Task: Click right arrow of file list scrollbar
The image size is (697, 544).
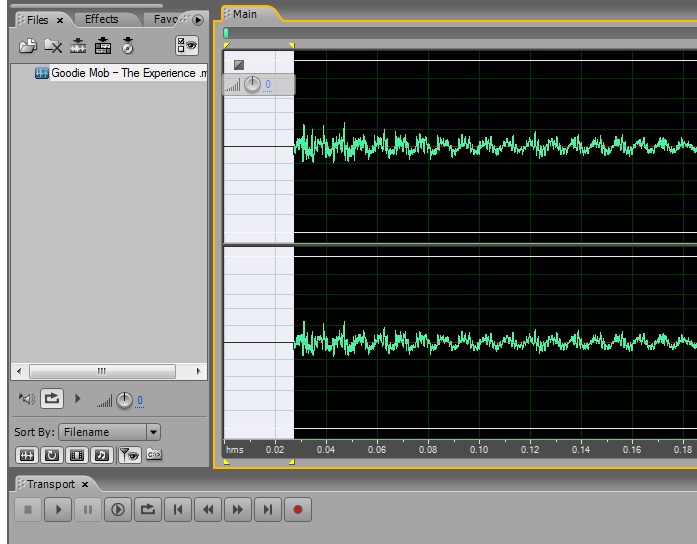Action: pos(198,371)
